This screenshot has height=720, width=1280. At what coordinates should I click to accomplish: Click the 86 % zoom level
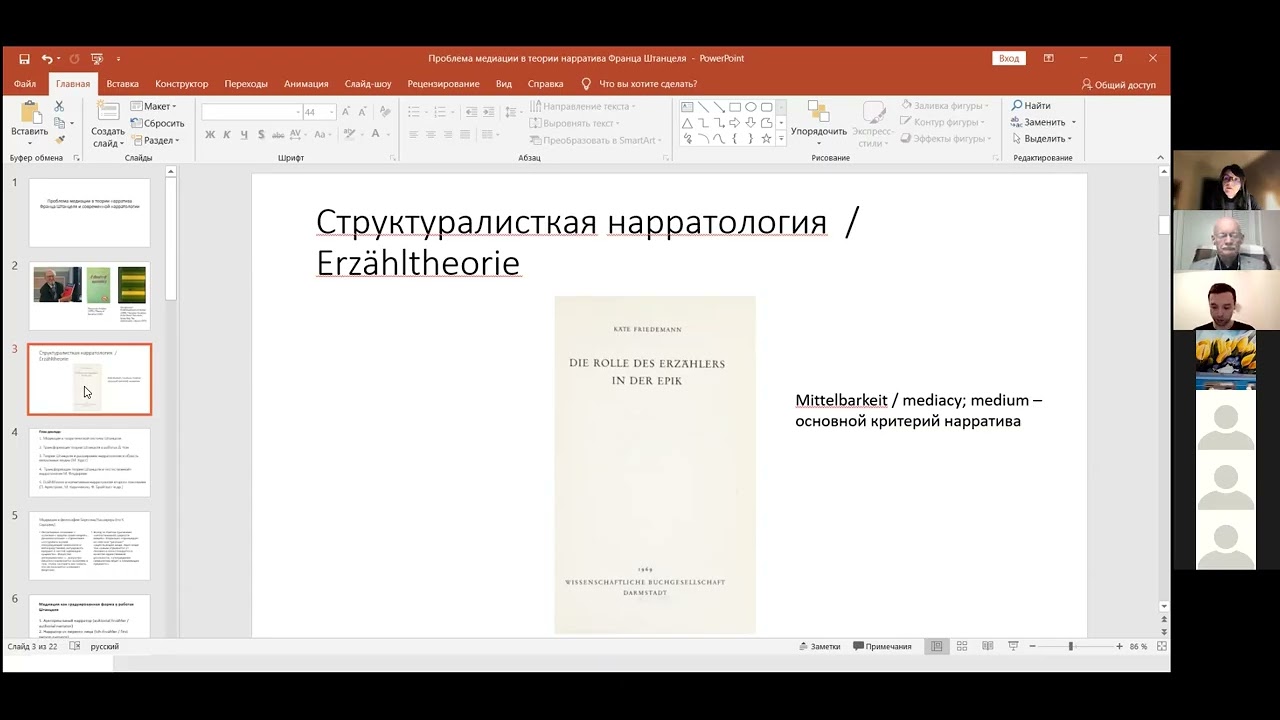point(1138,647)
